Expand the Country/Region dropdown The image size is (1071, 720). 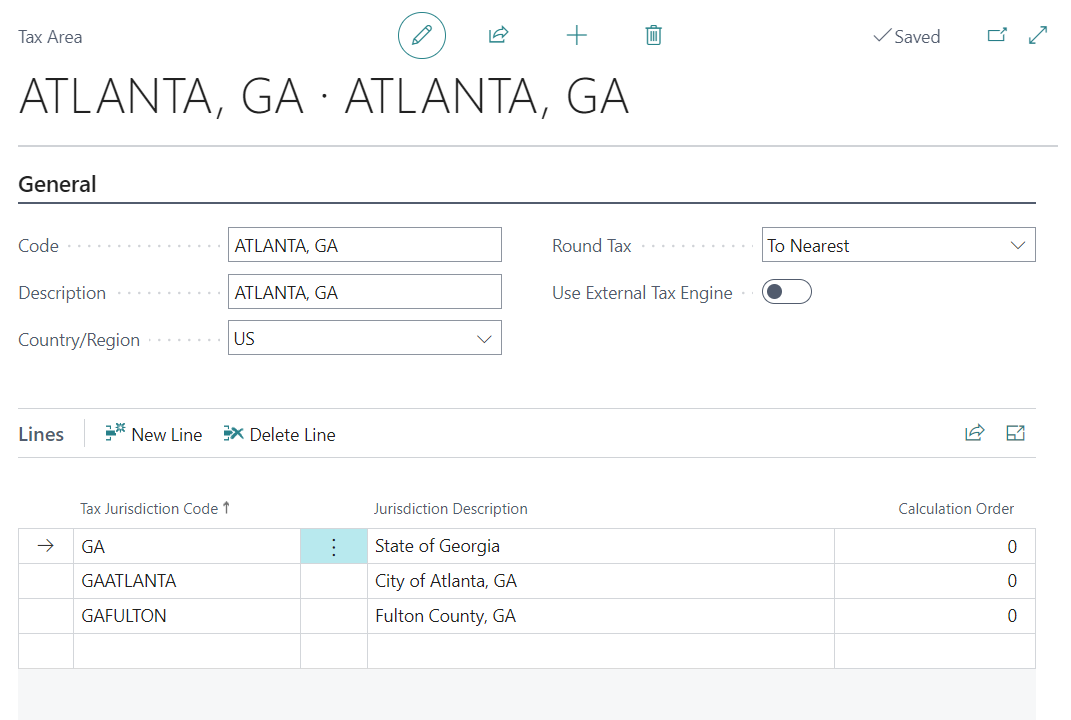[484, 339]
